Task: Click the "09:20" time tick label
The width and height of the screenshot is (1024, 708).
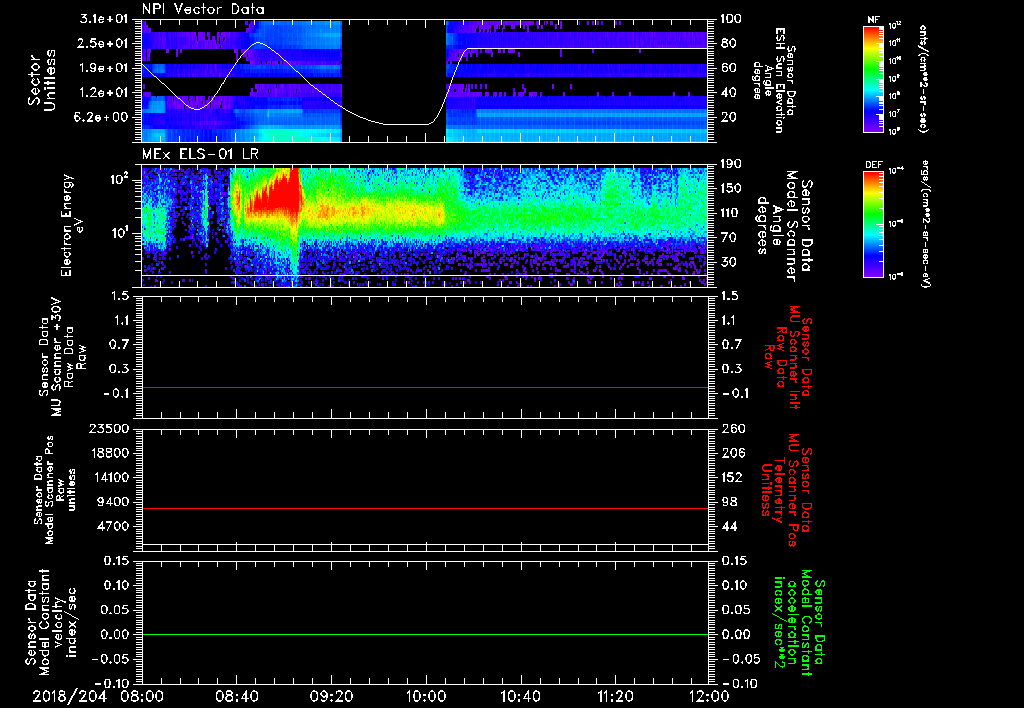Action: pos(331,697)
